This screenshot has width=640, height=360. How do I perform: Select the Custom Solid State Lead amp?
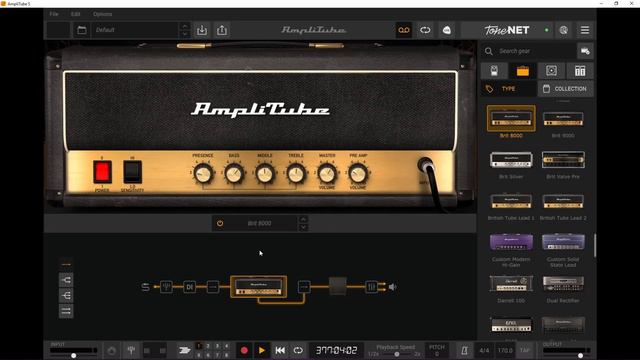click(x=563, y=242)
